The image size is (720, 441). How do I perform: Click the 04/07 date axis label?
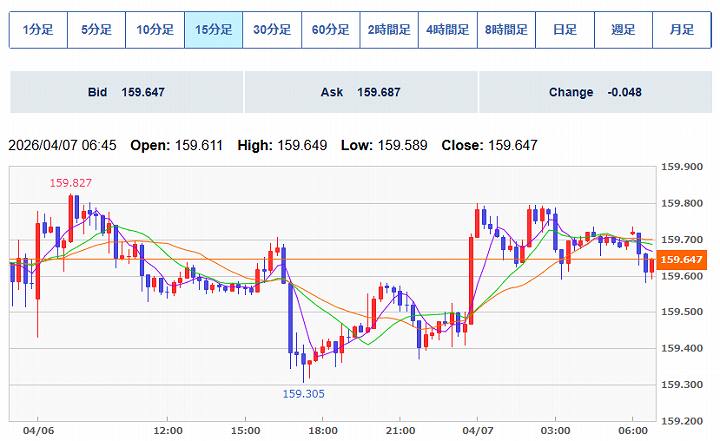point(478,430)
